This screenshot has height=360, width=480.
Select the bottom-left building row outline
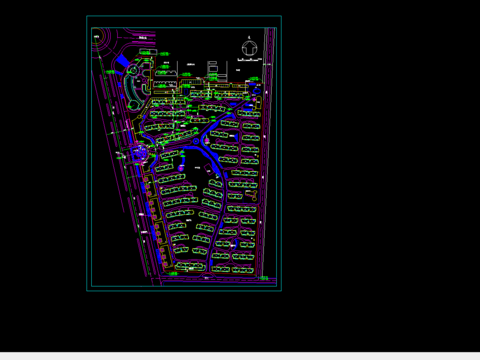pos(191,266)
